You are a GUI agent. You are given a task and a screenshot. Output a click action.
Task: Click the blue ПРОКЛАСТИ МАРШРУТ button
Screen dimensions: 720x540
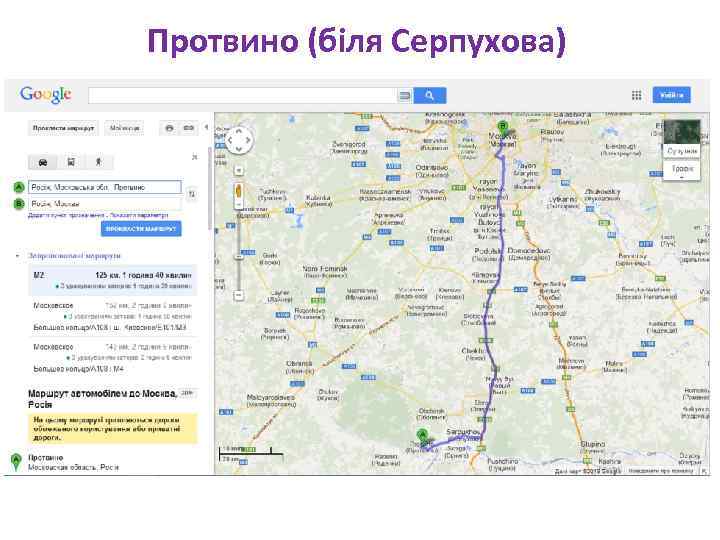coord(141,229)
